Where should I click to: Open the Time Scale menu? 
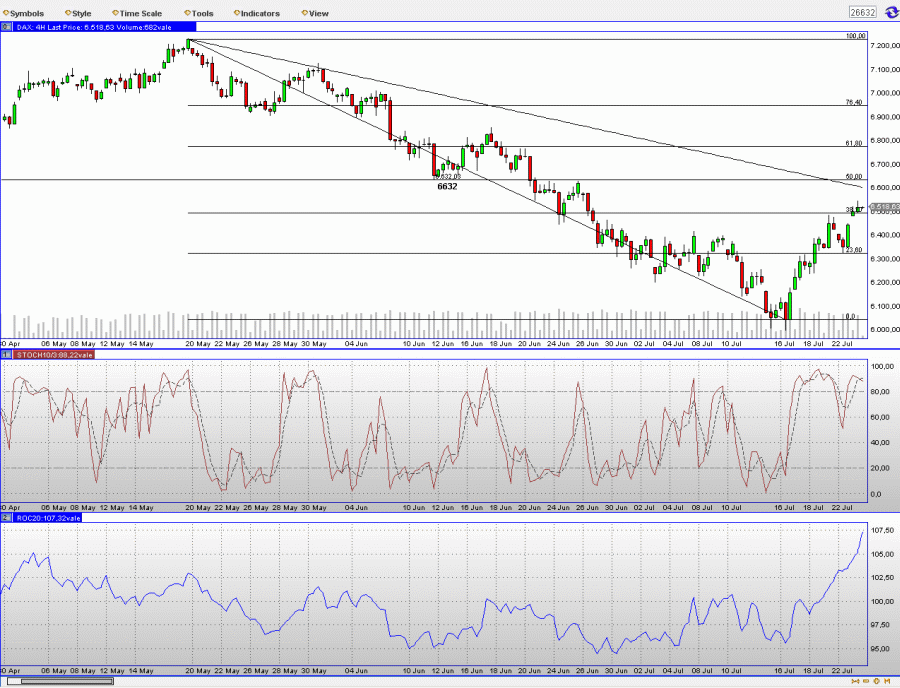pos(137,13)
